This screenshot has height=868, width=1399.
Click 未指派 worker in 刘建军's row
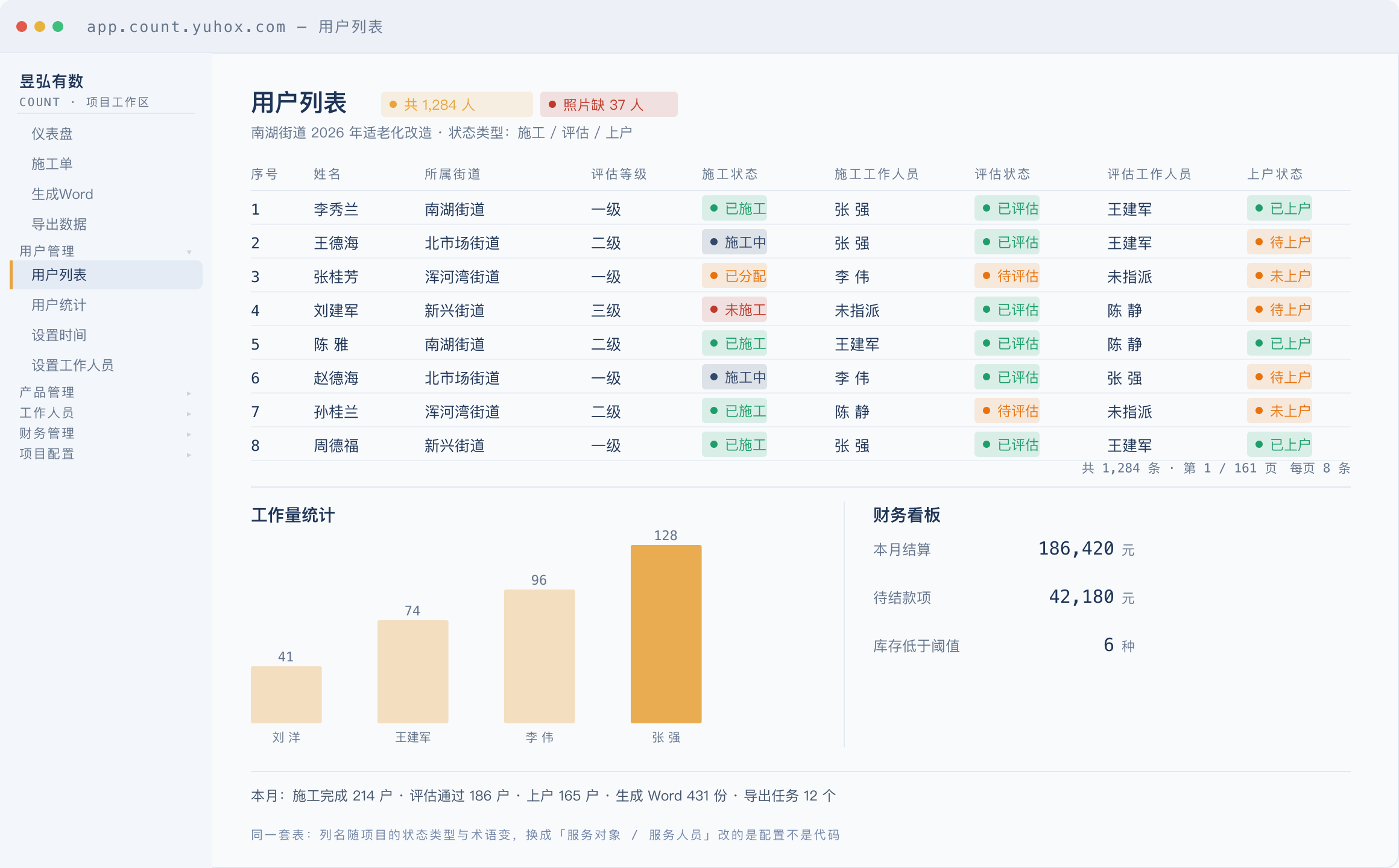point(857,310)
